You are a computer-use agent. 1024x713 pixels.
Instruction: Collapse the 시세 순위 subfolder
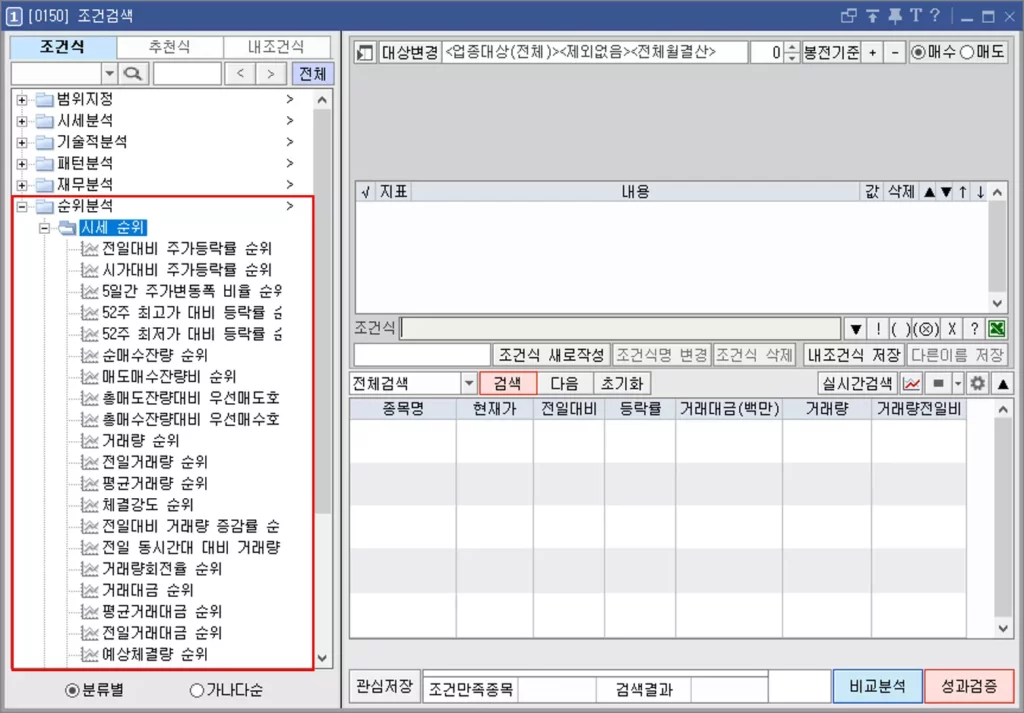click(x=44, y=228)
